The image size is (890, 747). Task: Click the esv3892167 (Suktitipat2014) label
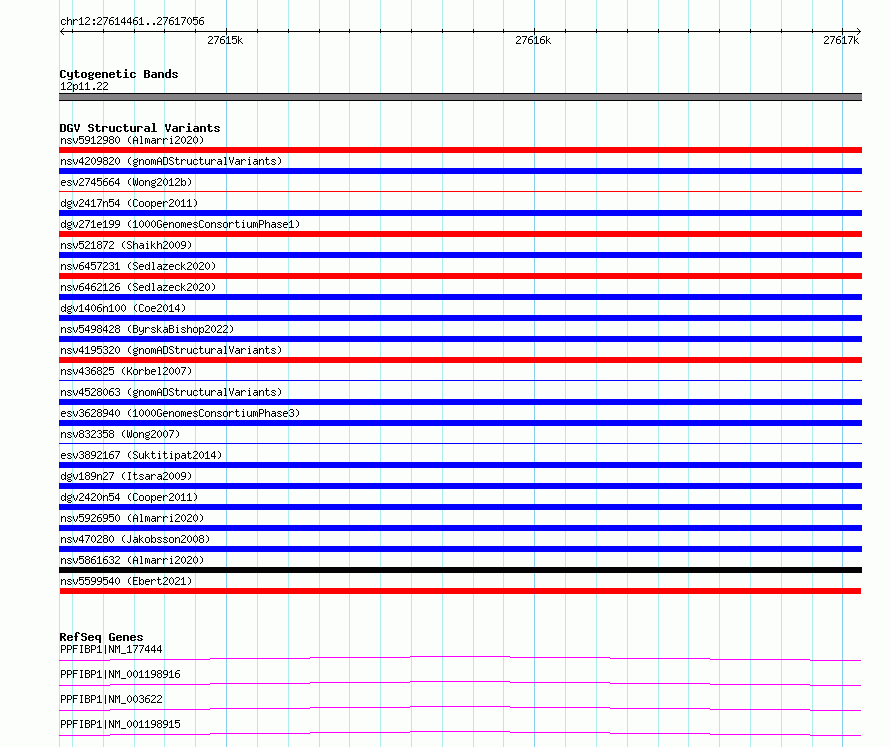(x=141, y=455)
